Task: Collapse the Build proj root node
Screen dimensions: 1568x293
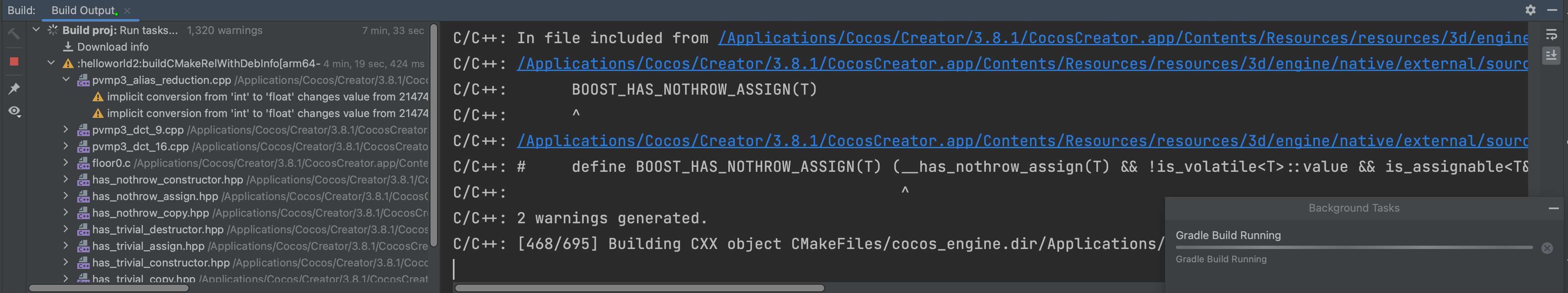Action: pyautogui.click(x=37, y=30)
